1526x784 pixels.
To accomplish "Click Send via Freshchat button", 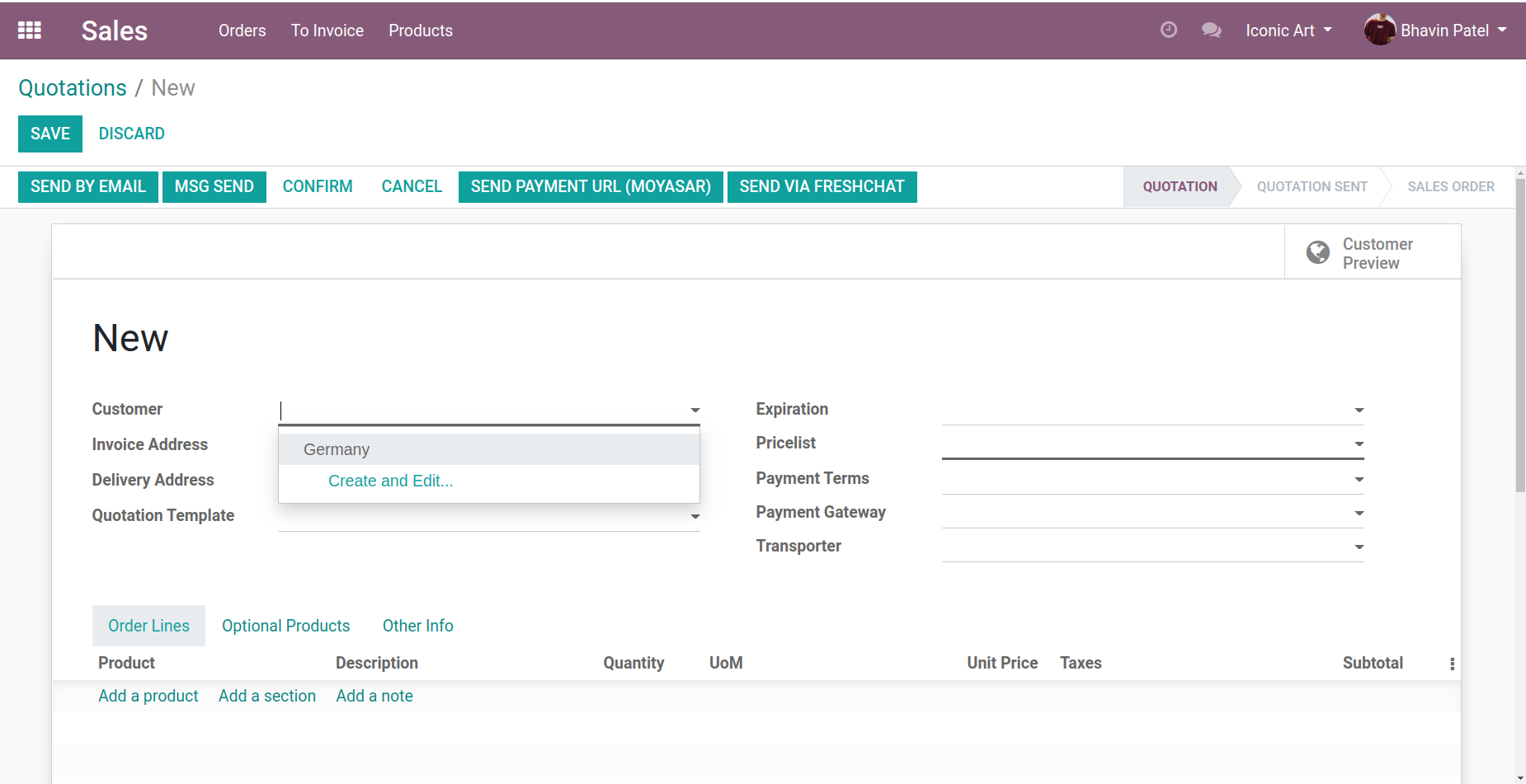I will point(822,186).
